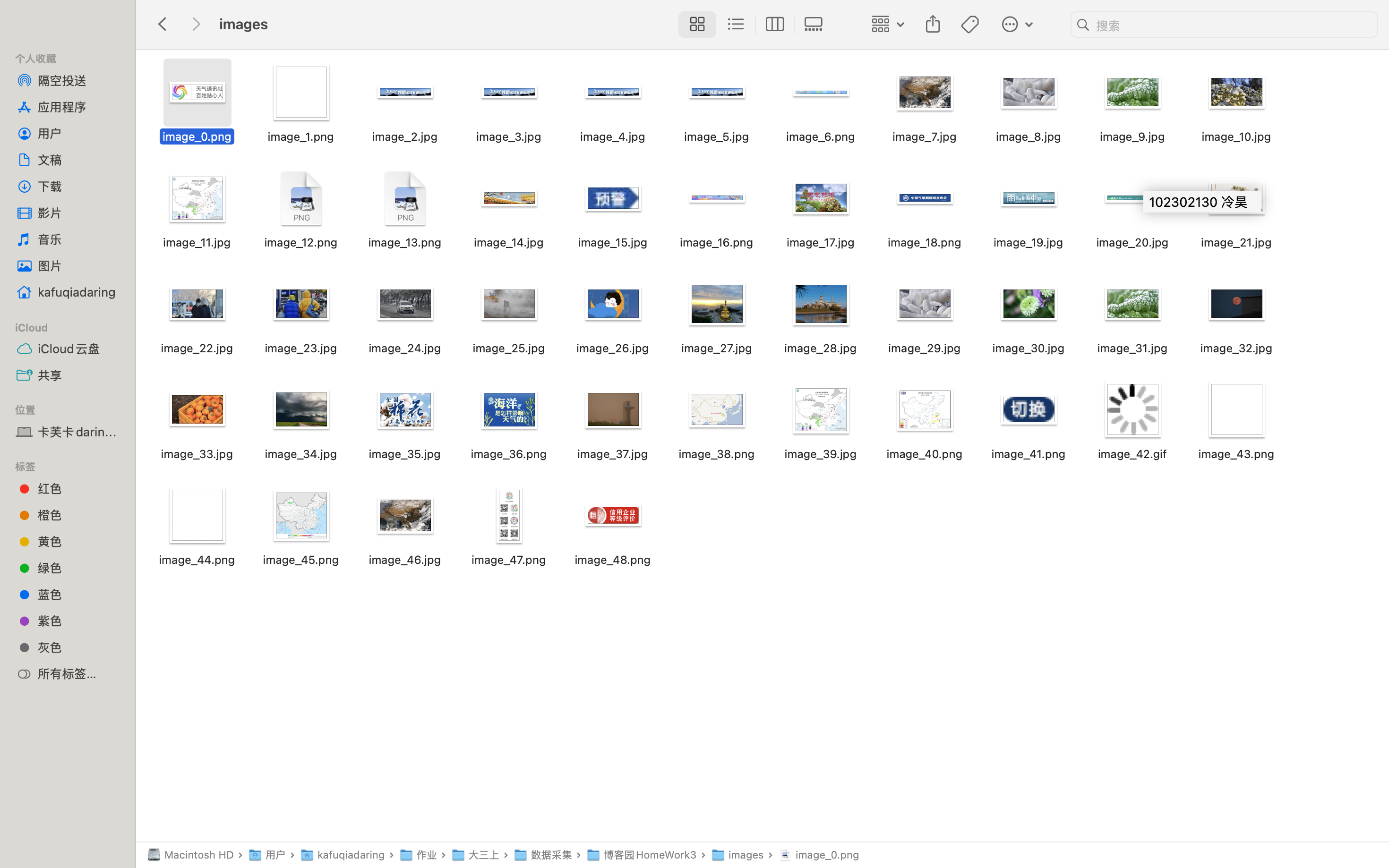Open the Group By dropdown

[x=887, y=24]
